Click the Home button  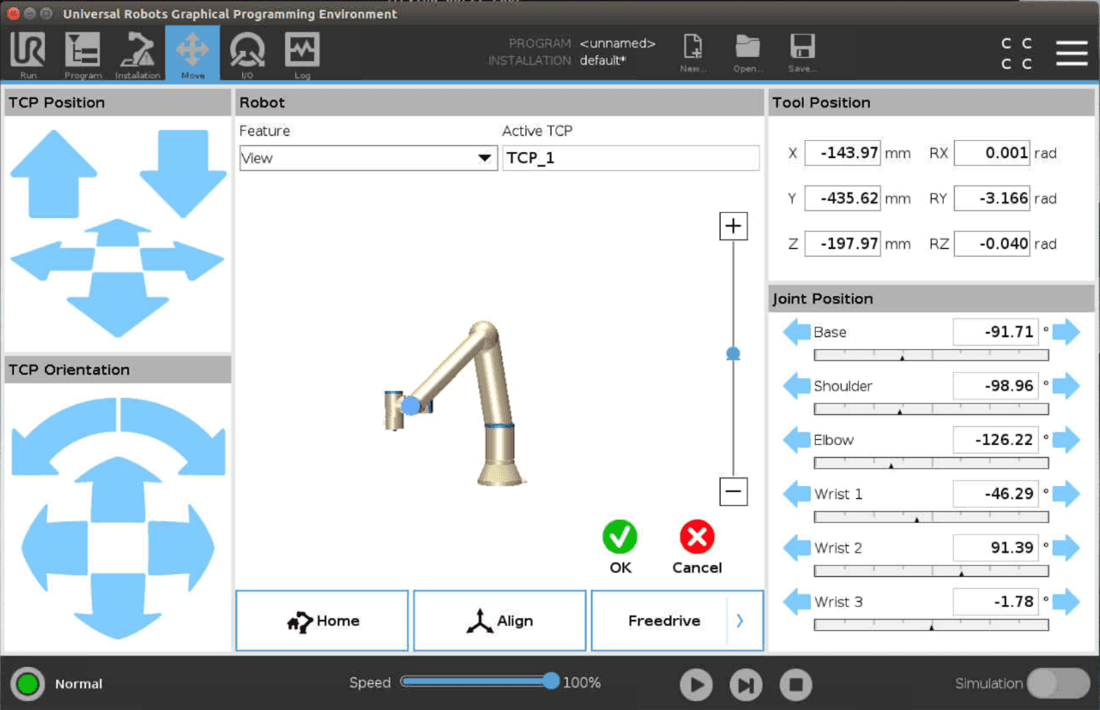coord(322,621)
